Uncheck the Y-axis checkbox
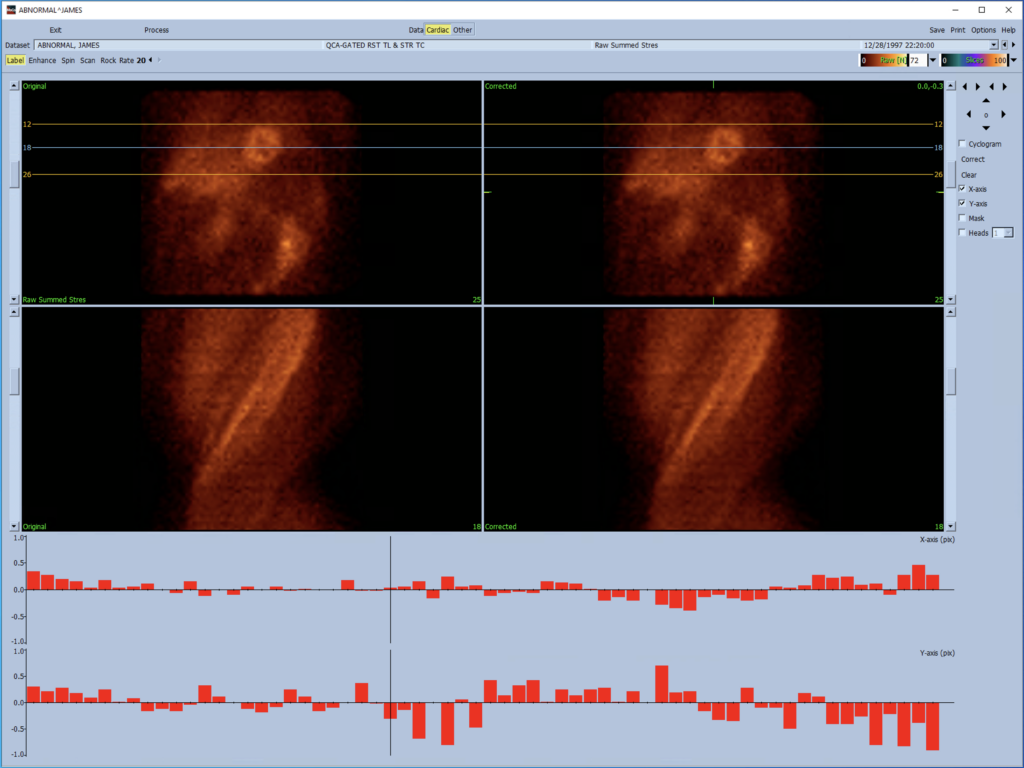This screenshot has height=768, width=1024. click(x=962, y=203)
